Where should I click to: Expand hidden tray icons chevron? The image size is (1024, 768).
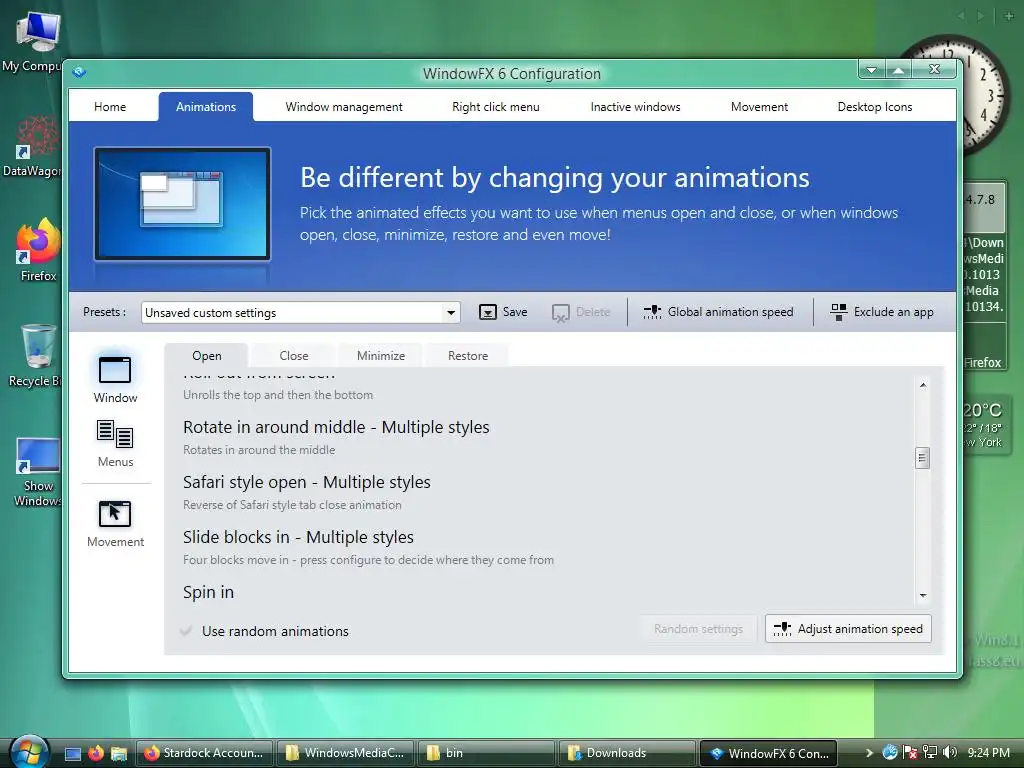(869, 753)
